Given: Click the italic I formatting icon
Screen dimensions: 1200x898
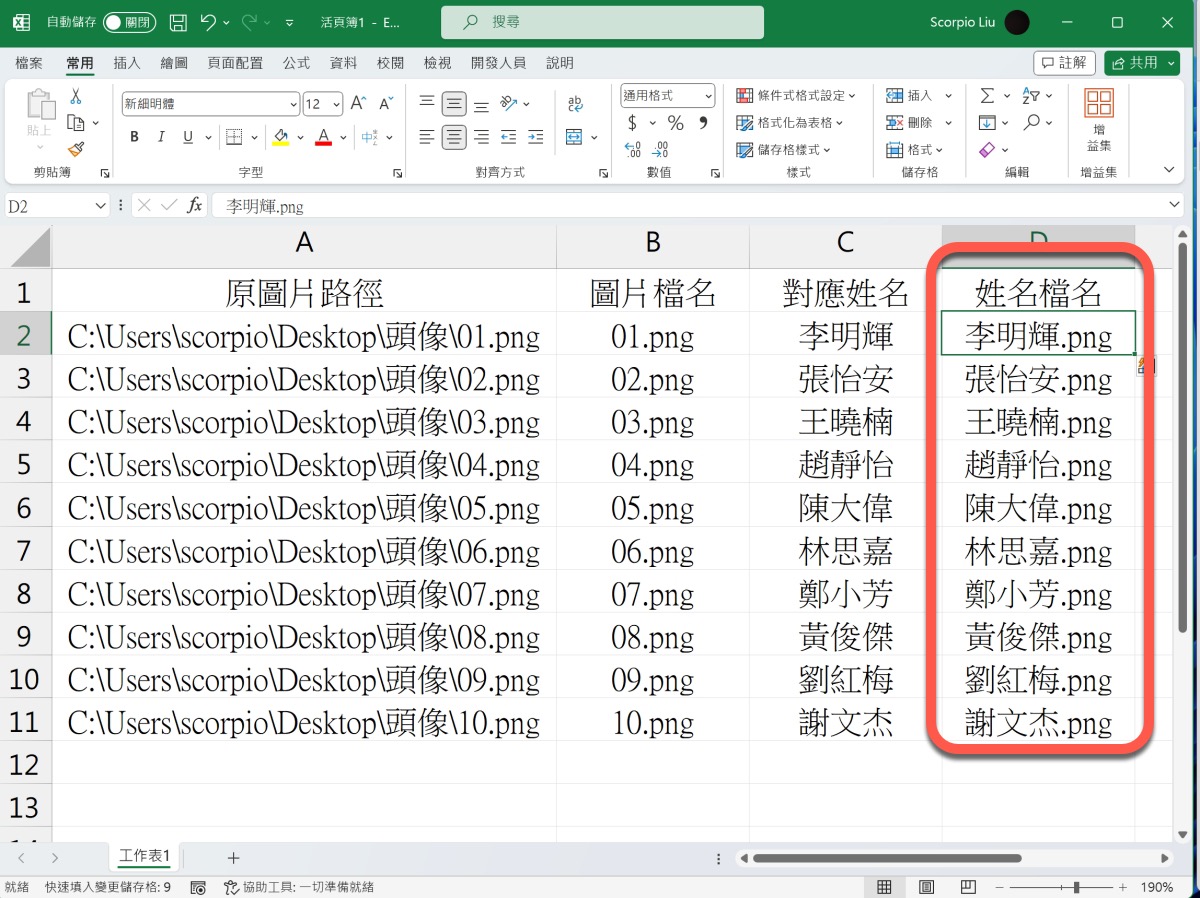Looking at the screenshot, I should tap(162, 137).
